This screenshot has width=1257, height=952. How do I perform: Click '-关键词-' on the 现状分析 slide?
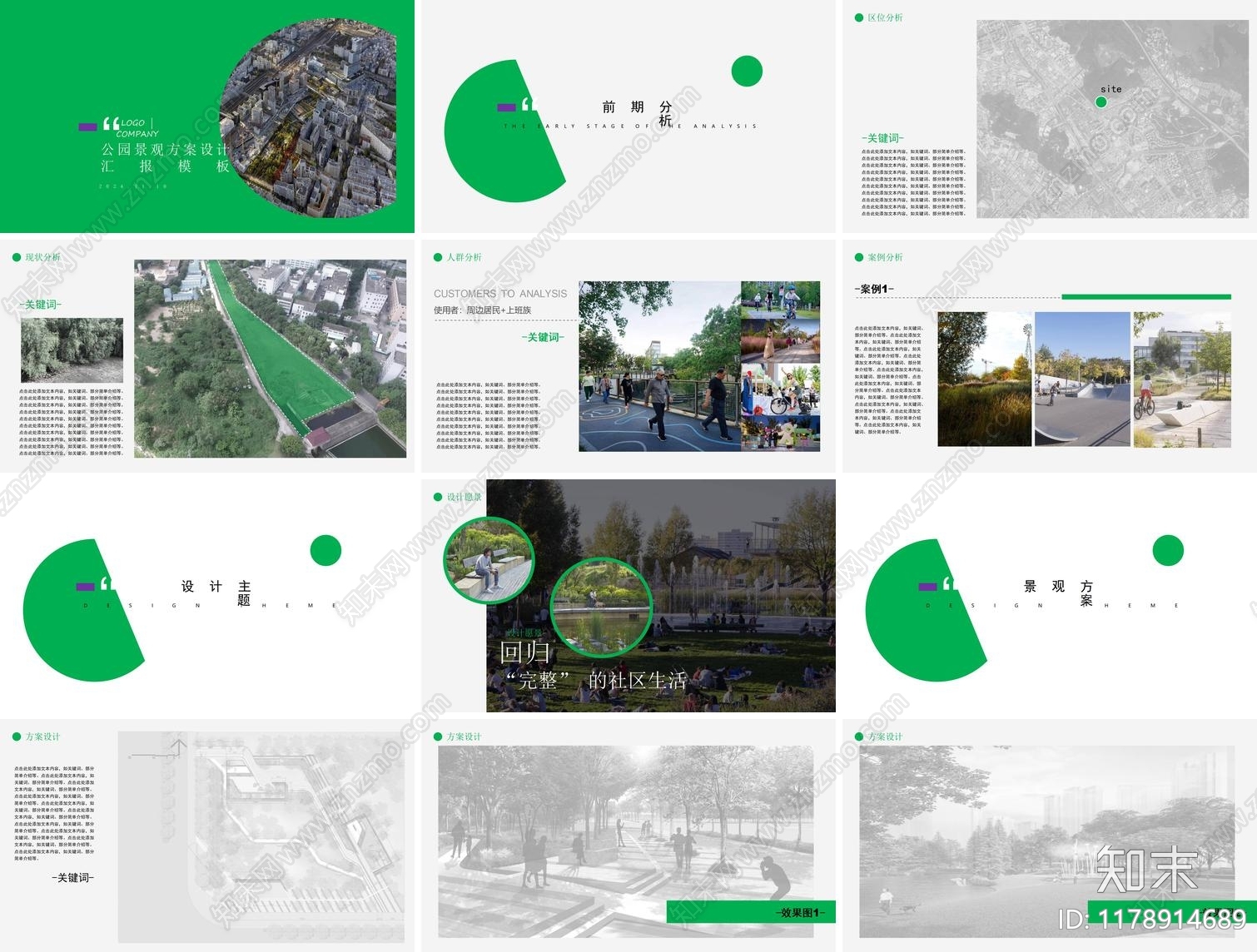pos(40,305)
